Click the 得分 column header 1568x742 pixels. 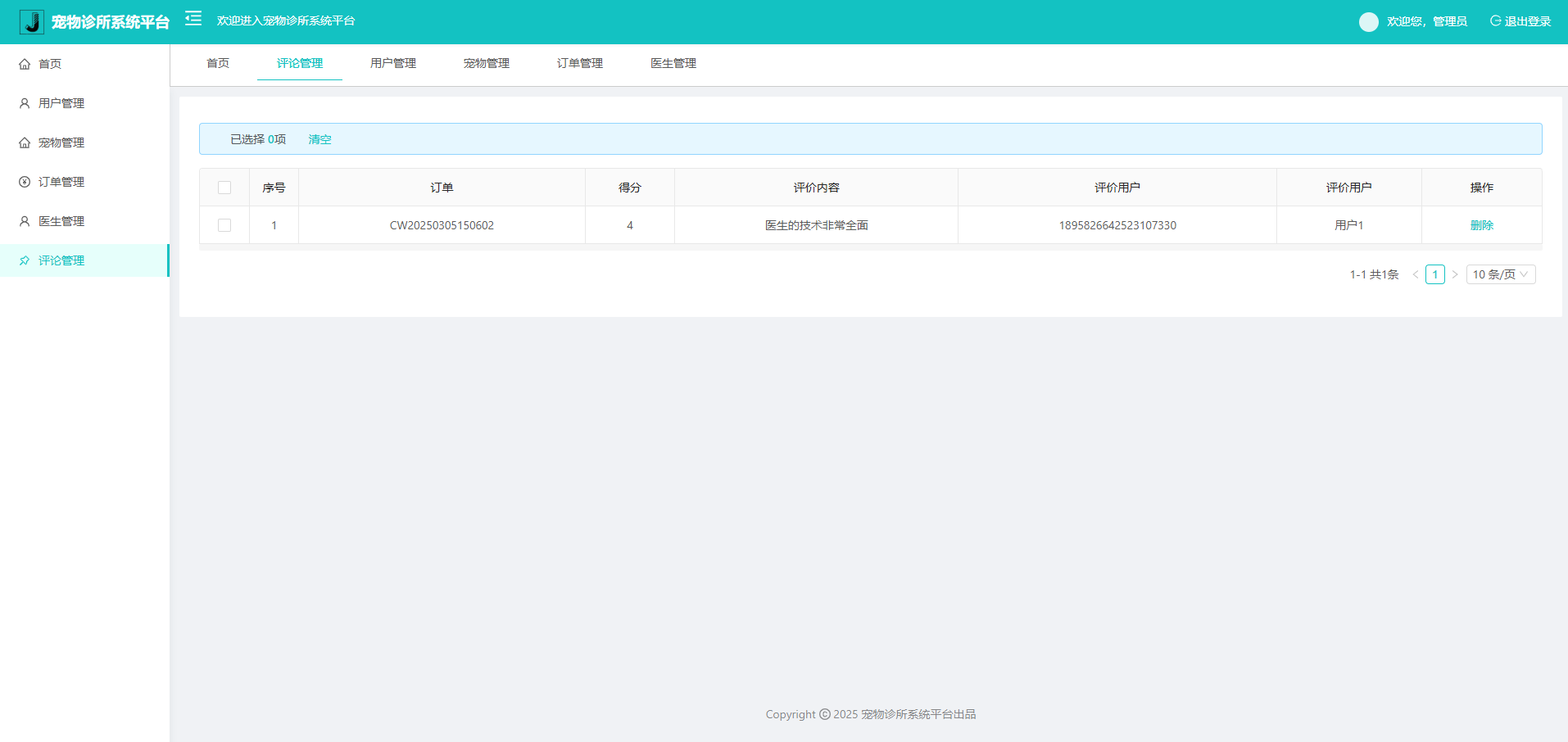point(630,188)
